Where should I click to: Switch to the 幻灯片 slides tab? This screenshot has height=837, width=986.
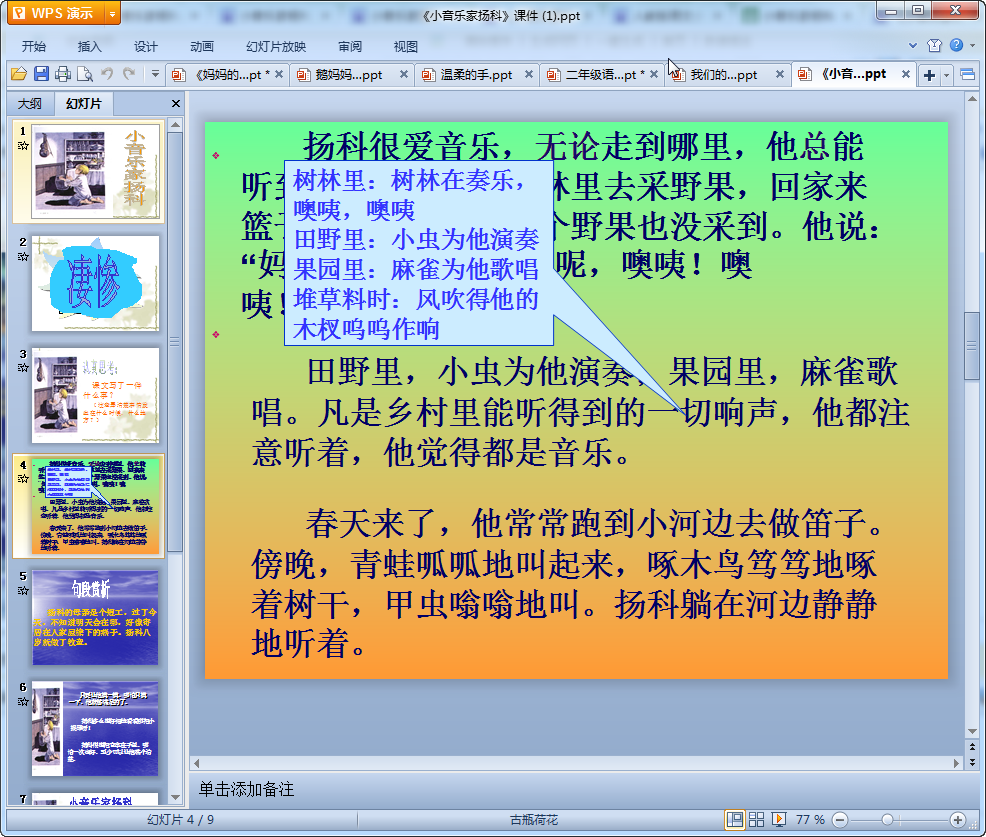click(84, 104)
